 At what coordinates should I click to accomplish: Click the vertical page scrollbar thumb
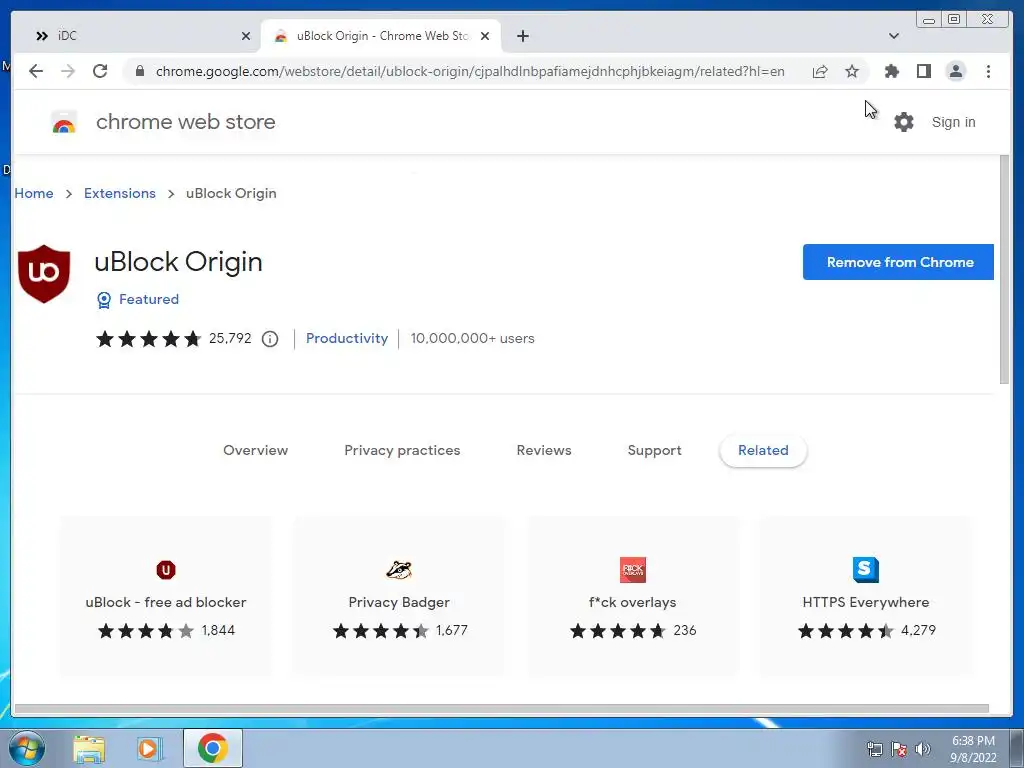tap(1004, 269)
